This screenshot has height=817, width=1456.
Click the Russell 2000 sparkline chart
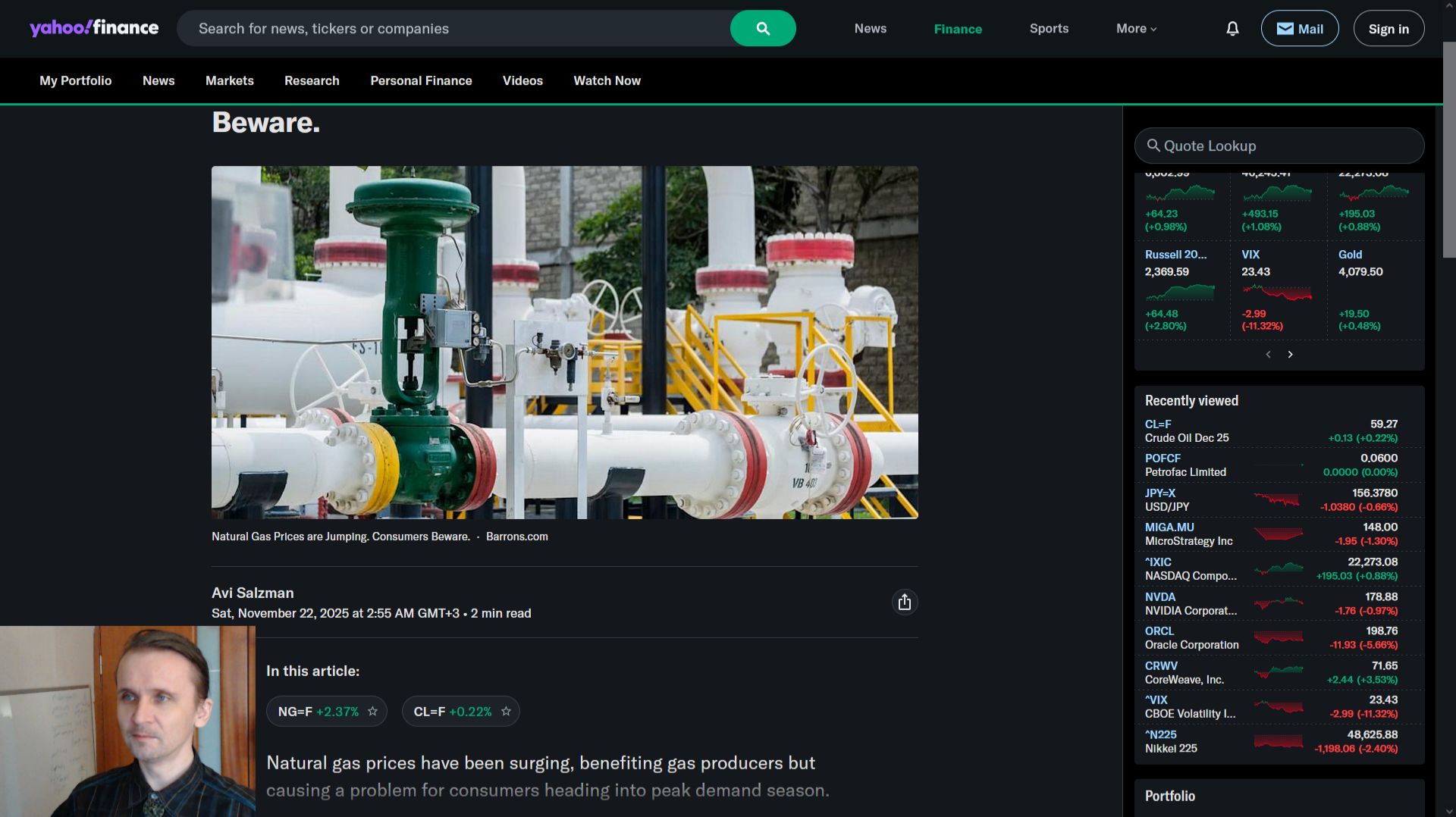(x=1181, y=292)
